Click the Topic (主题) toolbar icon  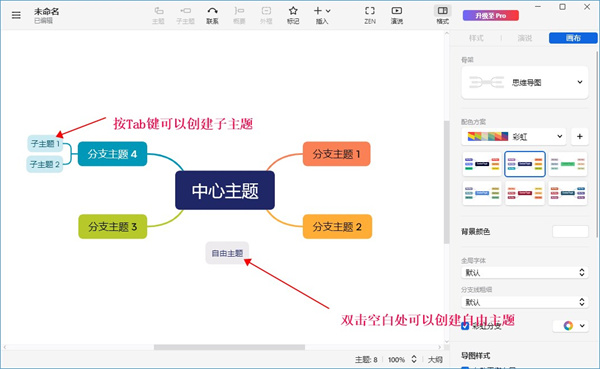coord(158,15)
